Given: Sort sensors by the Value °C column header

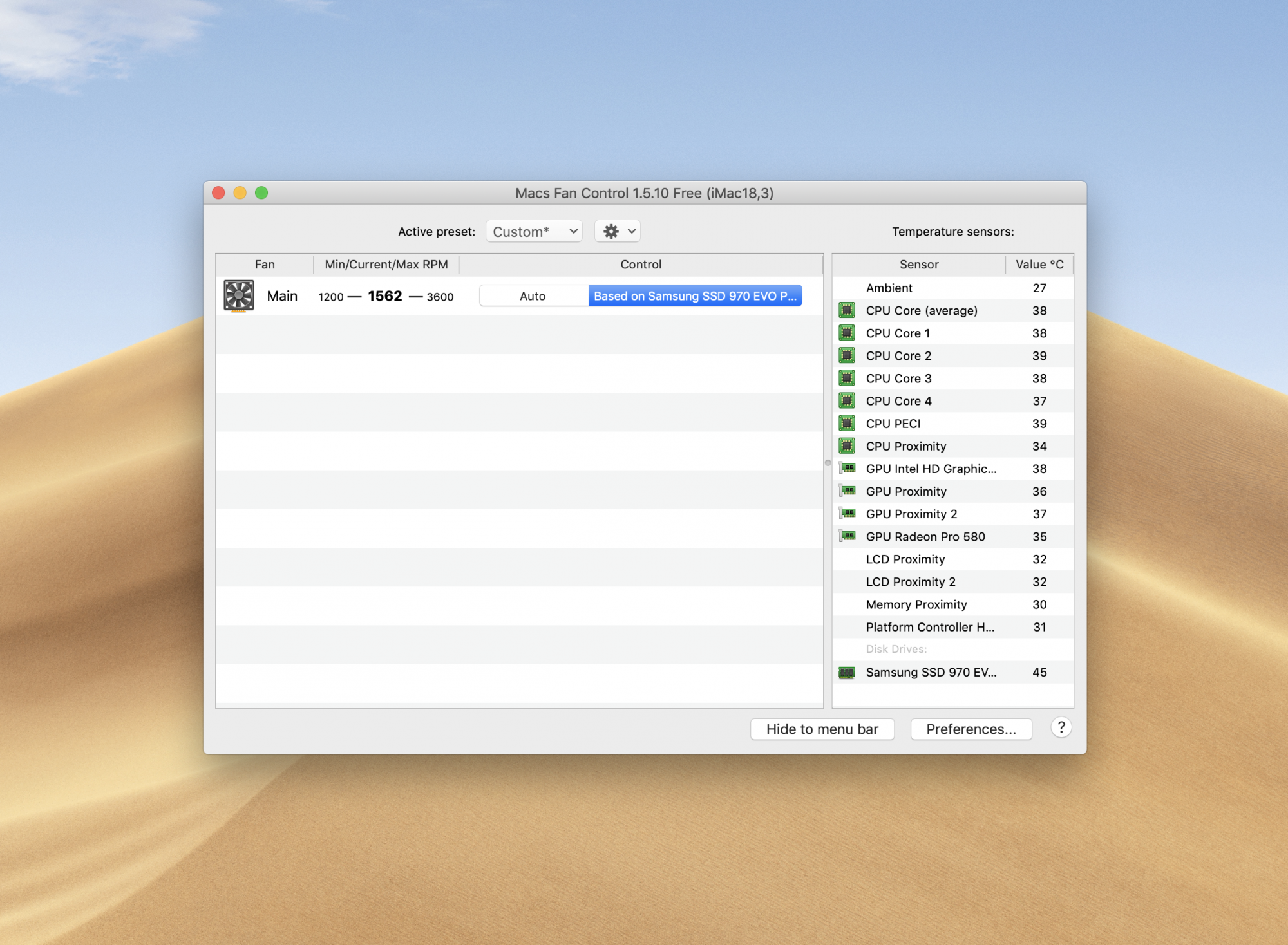Looking at the screenshot, I should pos(1039,265).
